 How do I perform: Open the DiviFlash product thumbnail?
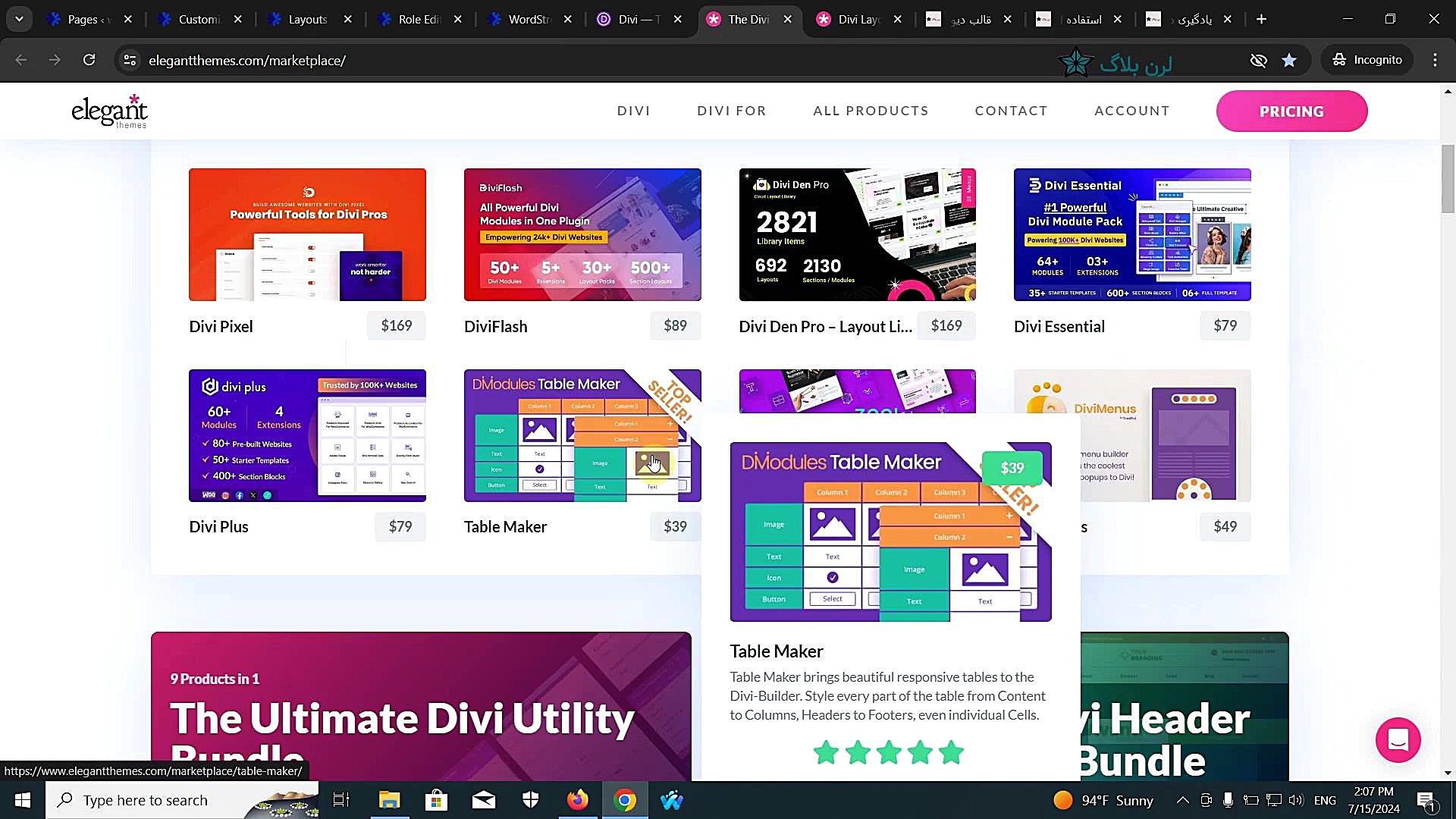pos(582,234)
